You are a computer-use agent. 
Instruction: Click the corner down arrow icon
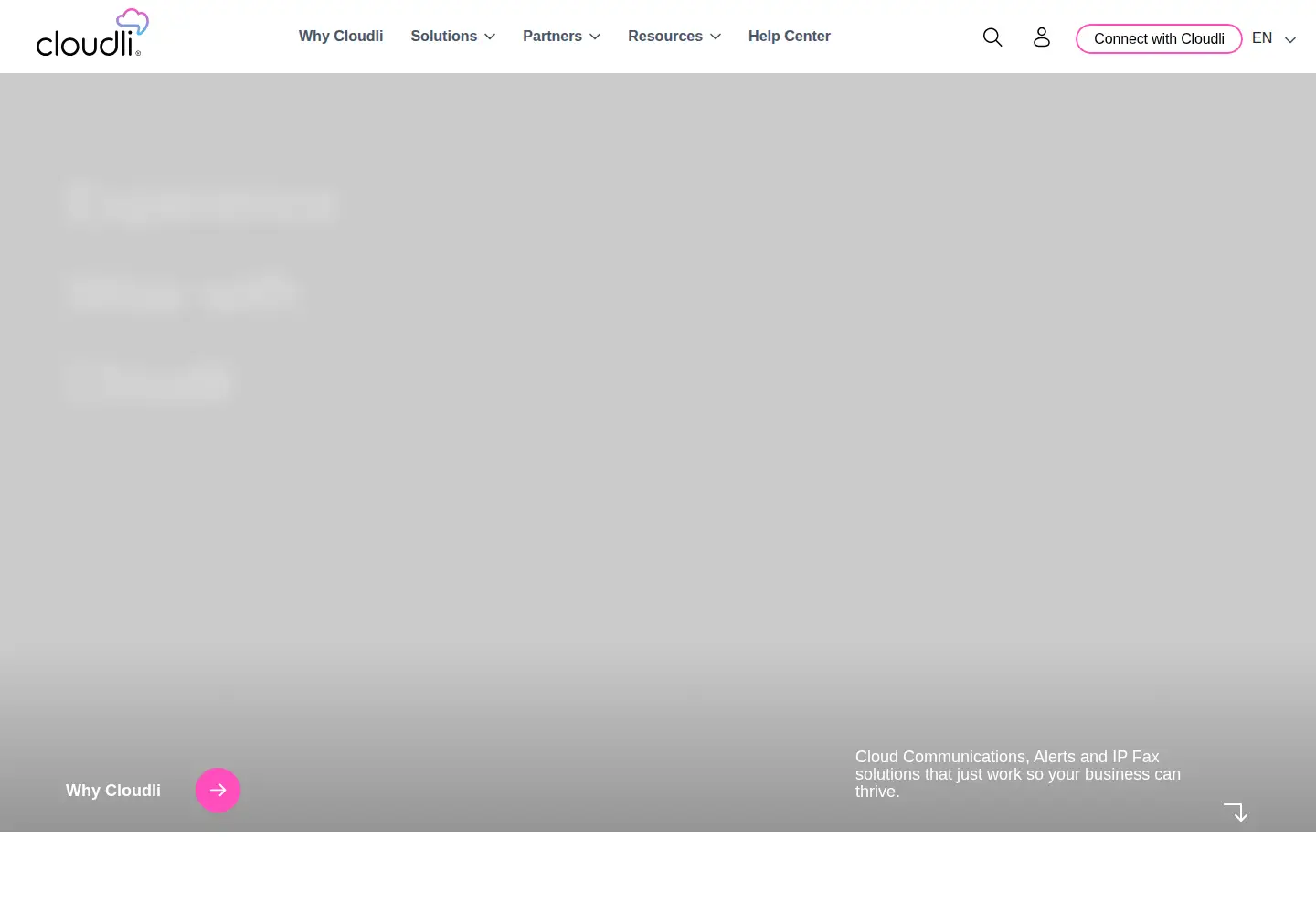tap(1236, 813)
